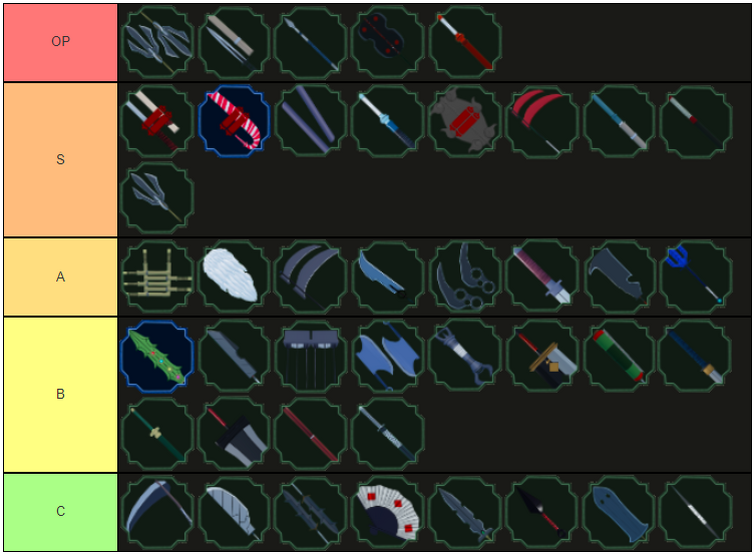This screenshot has width=755, height=556.
Task: Click the candy cane sword icon in S tier
Action: tap(234, 121)
